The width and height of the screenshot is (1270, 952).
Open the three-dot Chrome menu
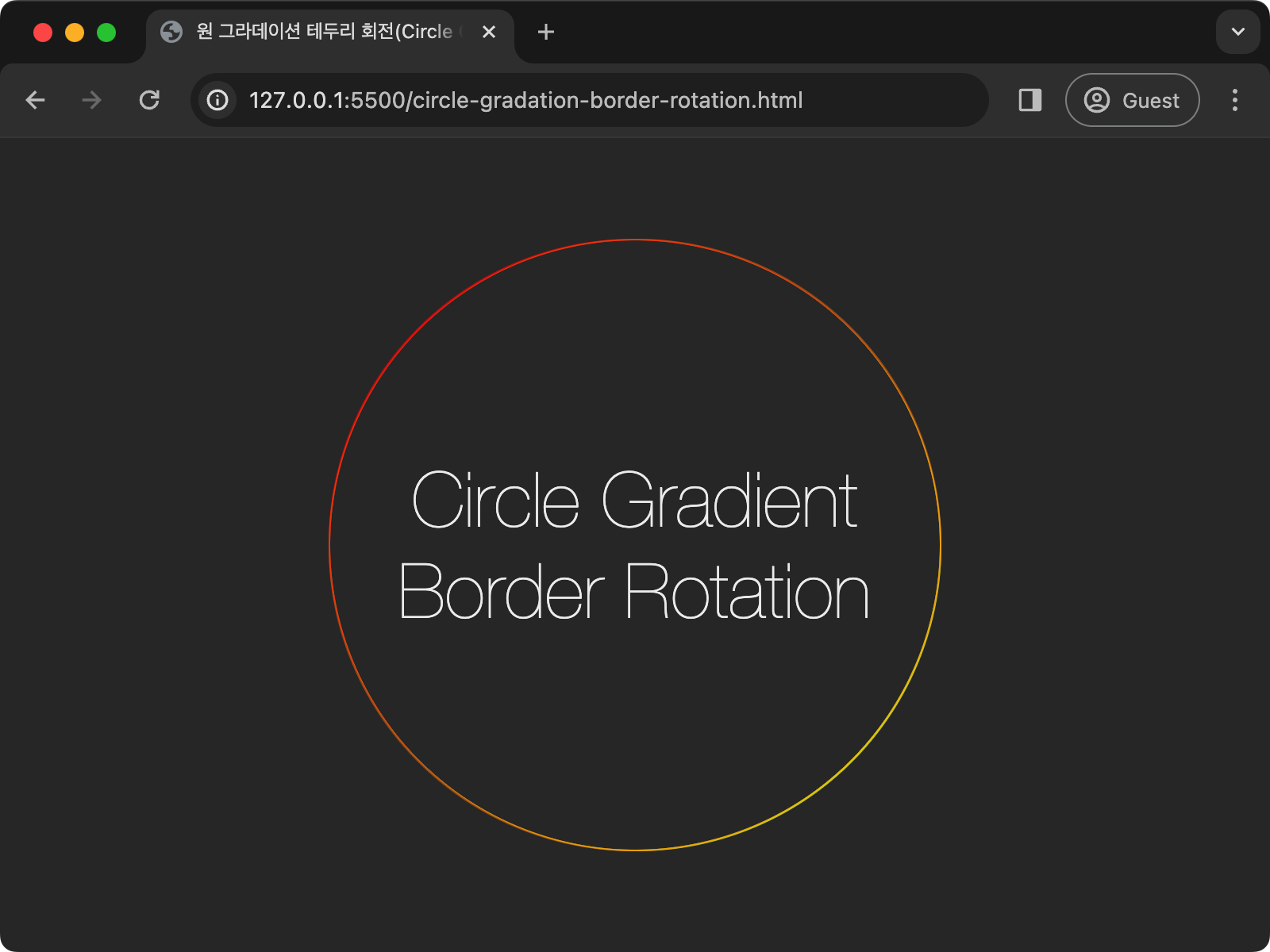pyautogui.click(x=1235, y=100)
